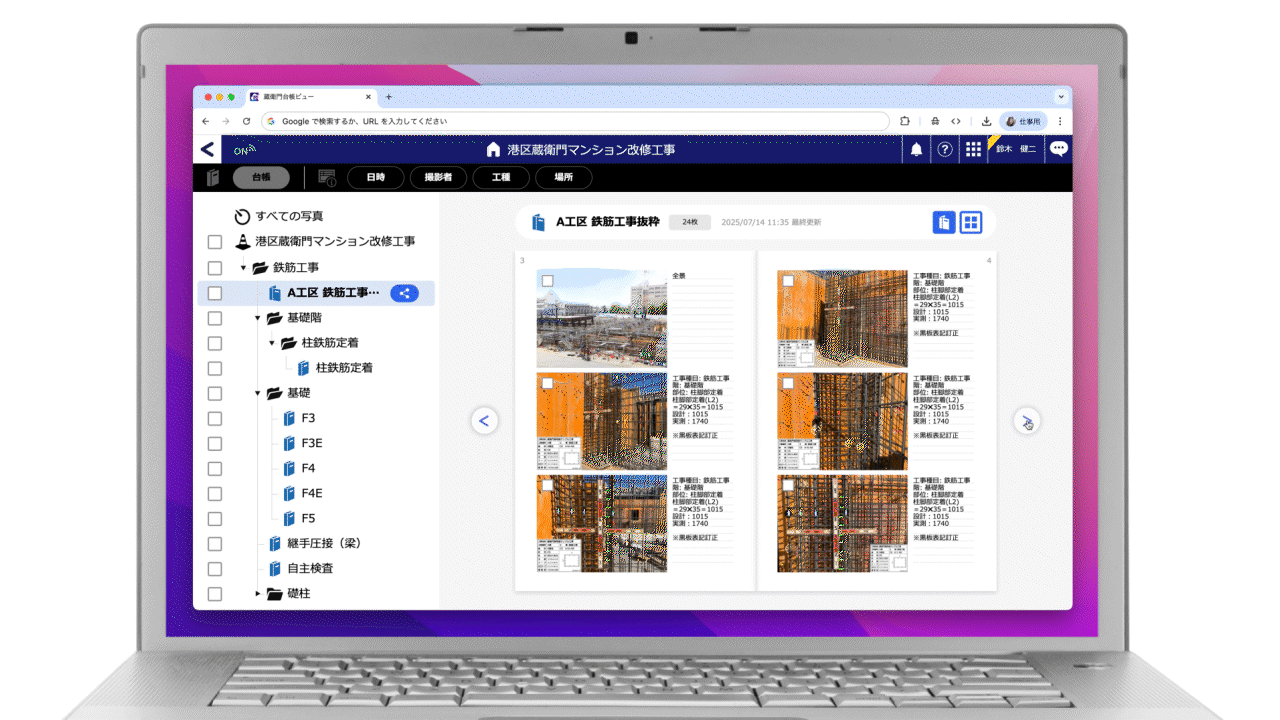Open the help question mark icon
The height and width of the screenshot is (720, 1280).
tap(944, 150)
